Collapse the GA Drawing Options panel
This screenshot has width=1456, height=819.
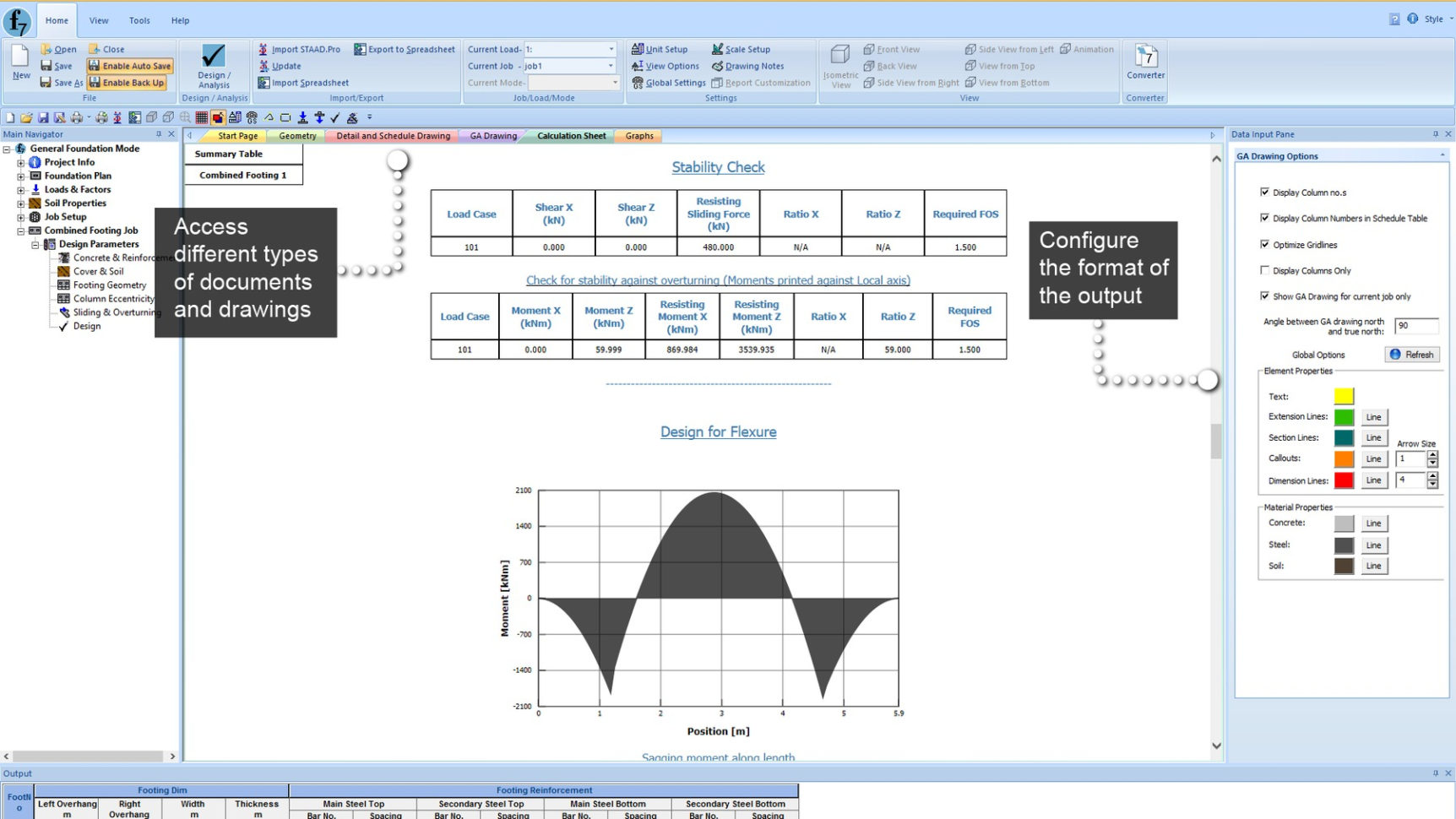coord(1441,155)
